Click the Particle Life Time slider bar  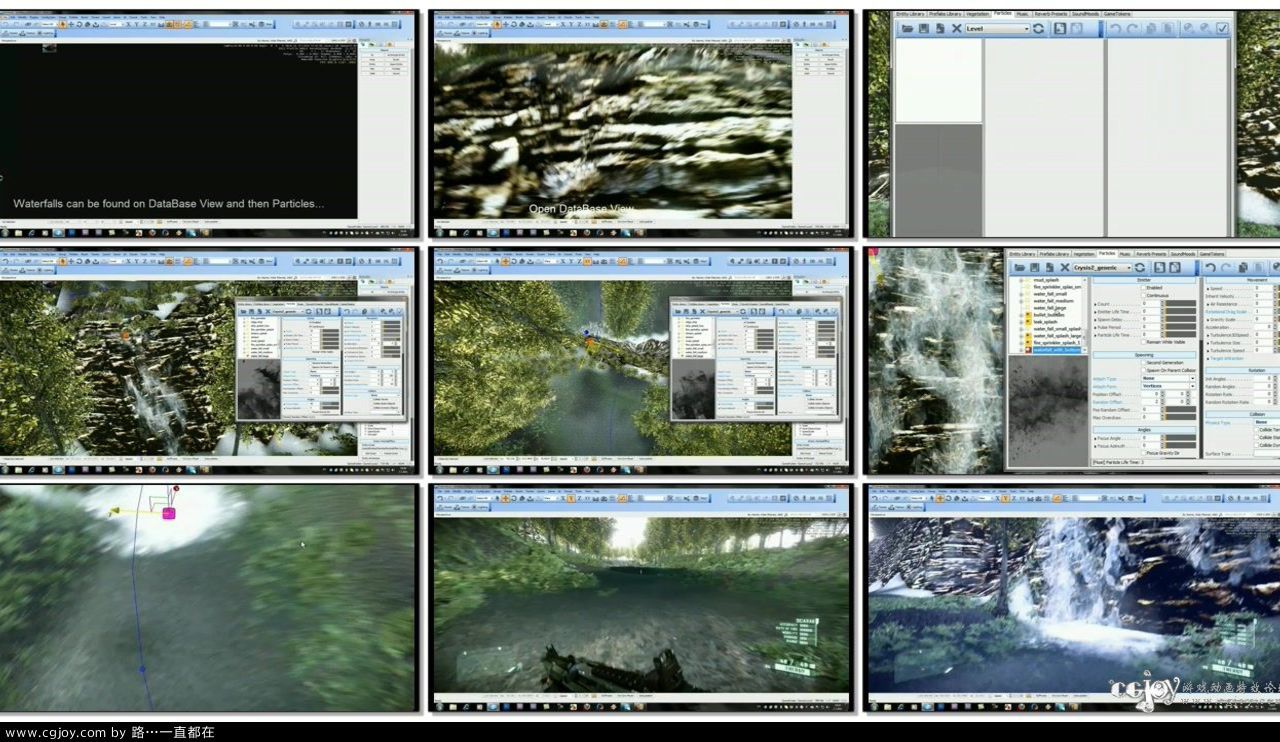click(x=1181, y=335)
